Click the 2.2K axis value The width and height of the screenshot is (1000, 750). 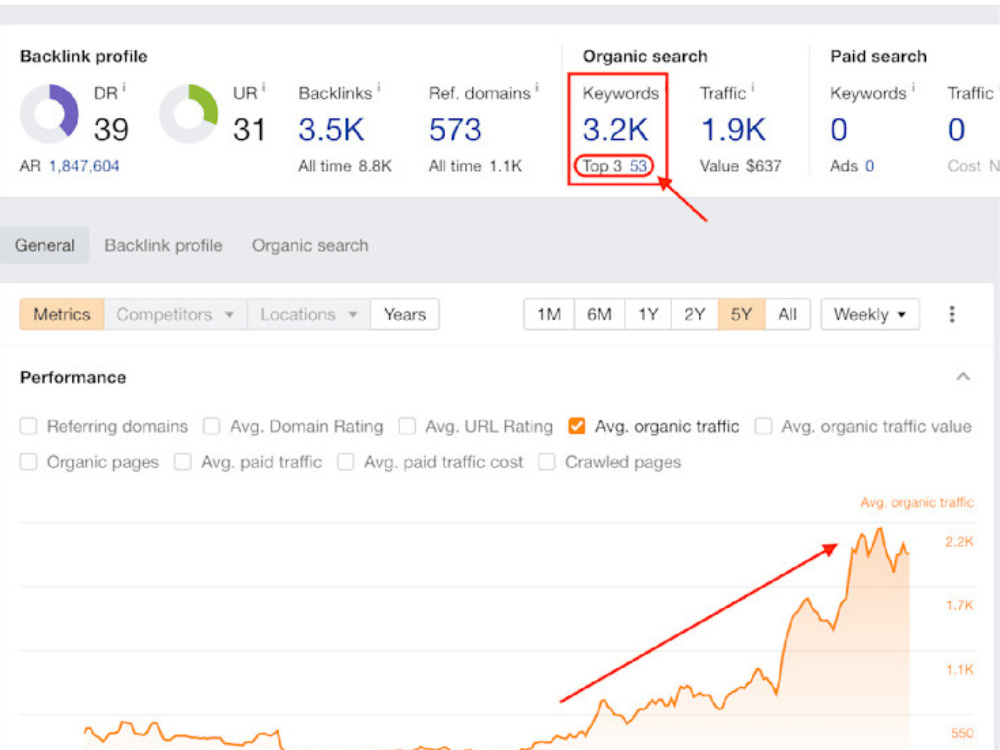click(959, 542)
